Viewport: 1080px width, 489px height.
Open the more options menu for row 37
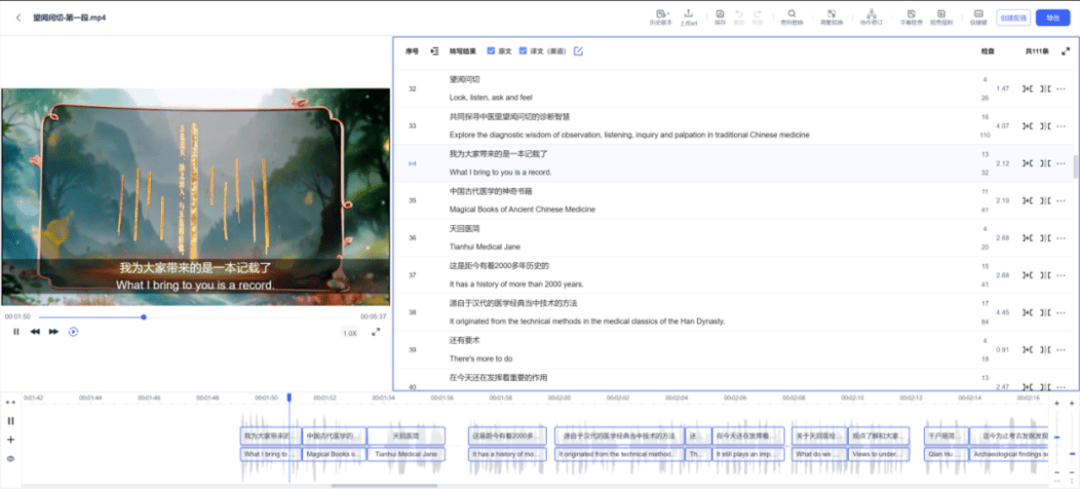(1061, 275)
